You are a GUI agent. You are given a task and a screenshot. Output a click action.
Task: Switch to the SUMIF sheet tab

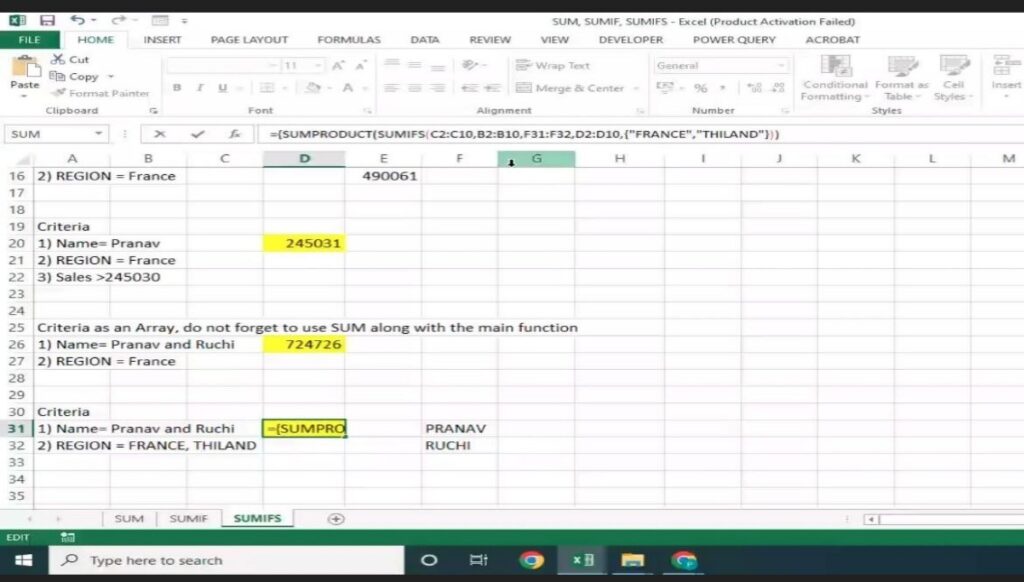pos(188,519)
